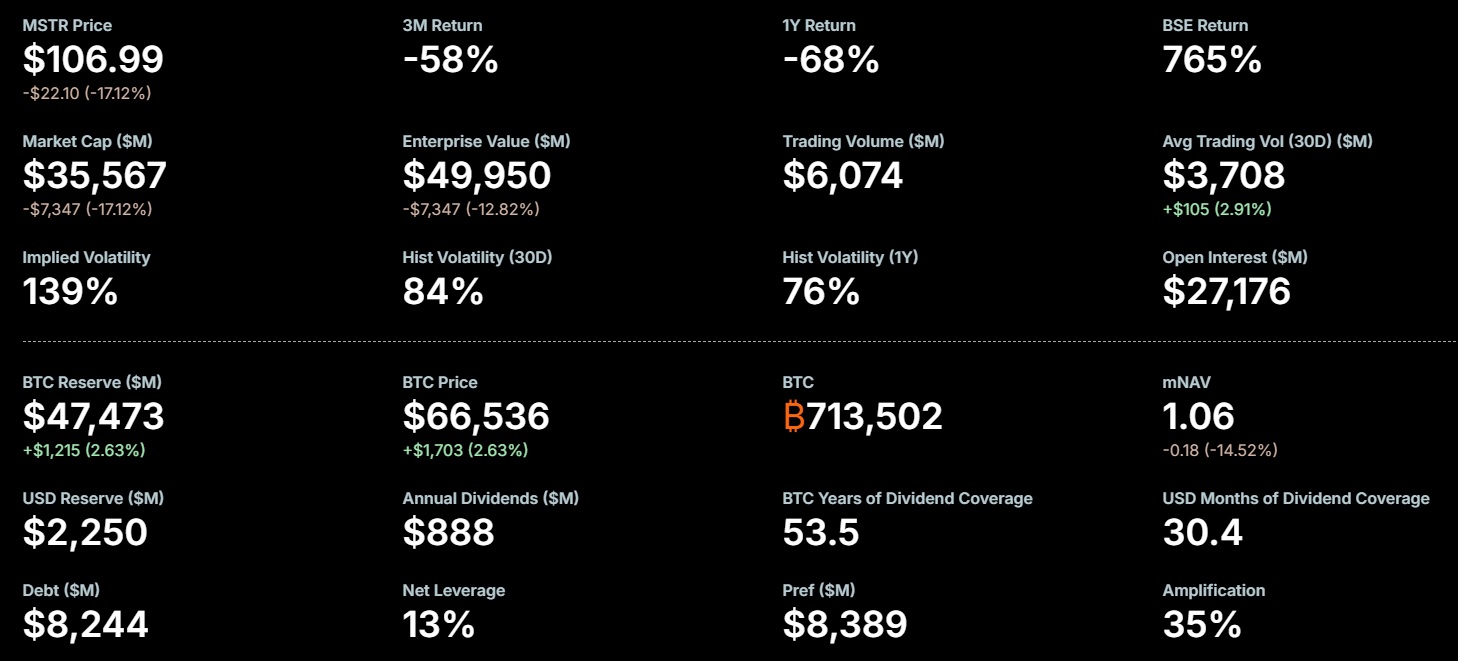Click the Trading Volume $6,074 value
The image size is (1458, 661).
click(x=842, y=176)
